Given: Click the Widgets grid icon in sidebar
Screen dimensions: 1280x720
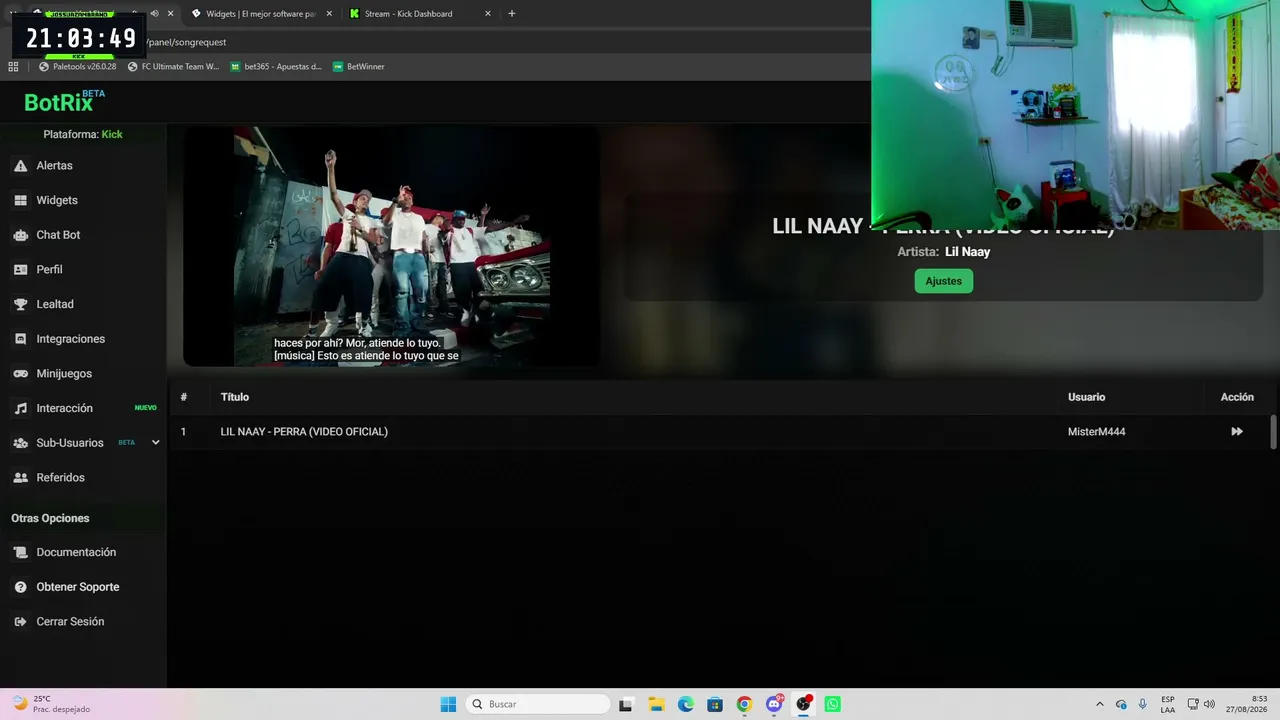Looking at the screenshot, I should pos(20,200).
